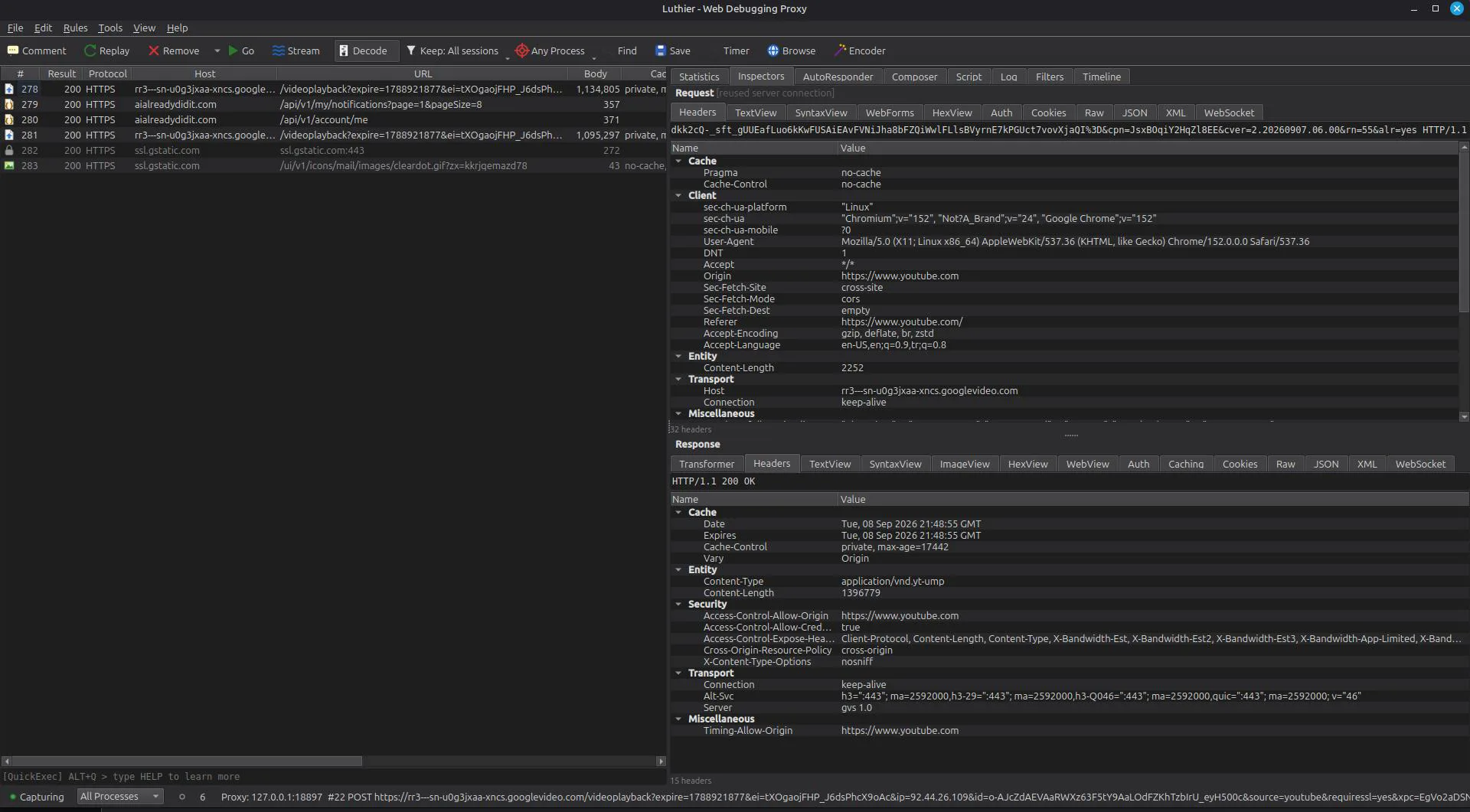Replay the selected session
This screenshot has height=812, width=1470.
click(106, 51)
